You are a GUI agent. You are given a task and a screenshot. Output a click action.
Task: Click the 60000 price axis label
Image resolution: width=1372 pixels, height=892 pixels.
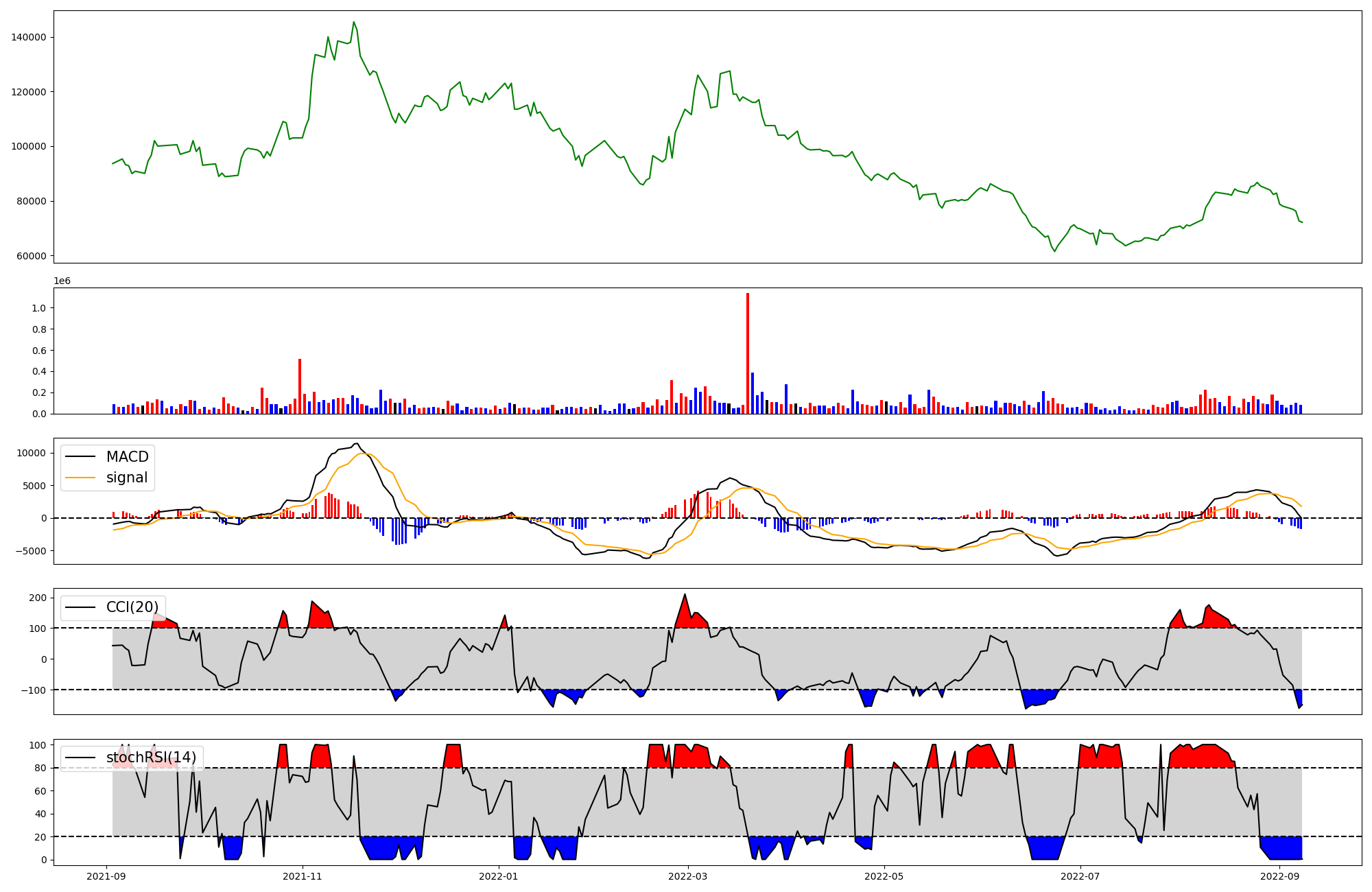point(32,256)
